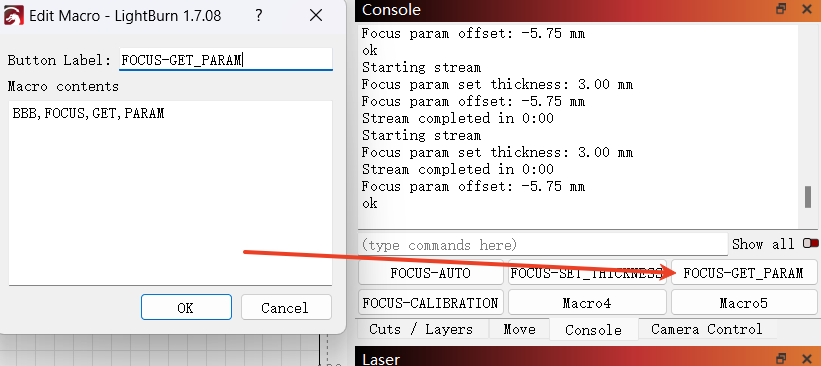
Task: Click the console command input field
Action: coord(543,245)
